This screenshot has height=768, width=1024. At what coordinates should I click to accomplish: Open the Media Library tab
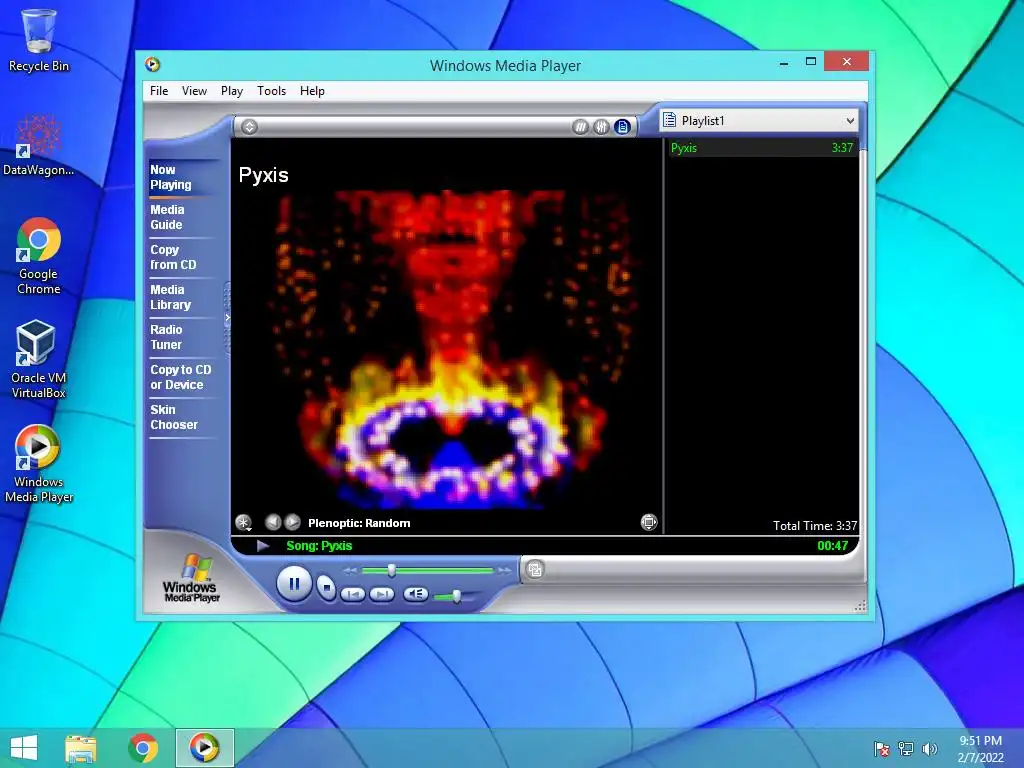[170, 297]
